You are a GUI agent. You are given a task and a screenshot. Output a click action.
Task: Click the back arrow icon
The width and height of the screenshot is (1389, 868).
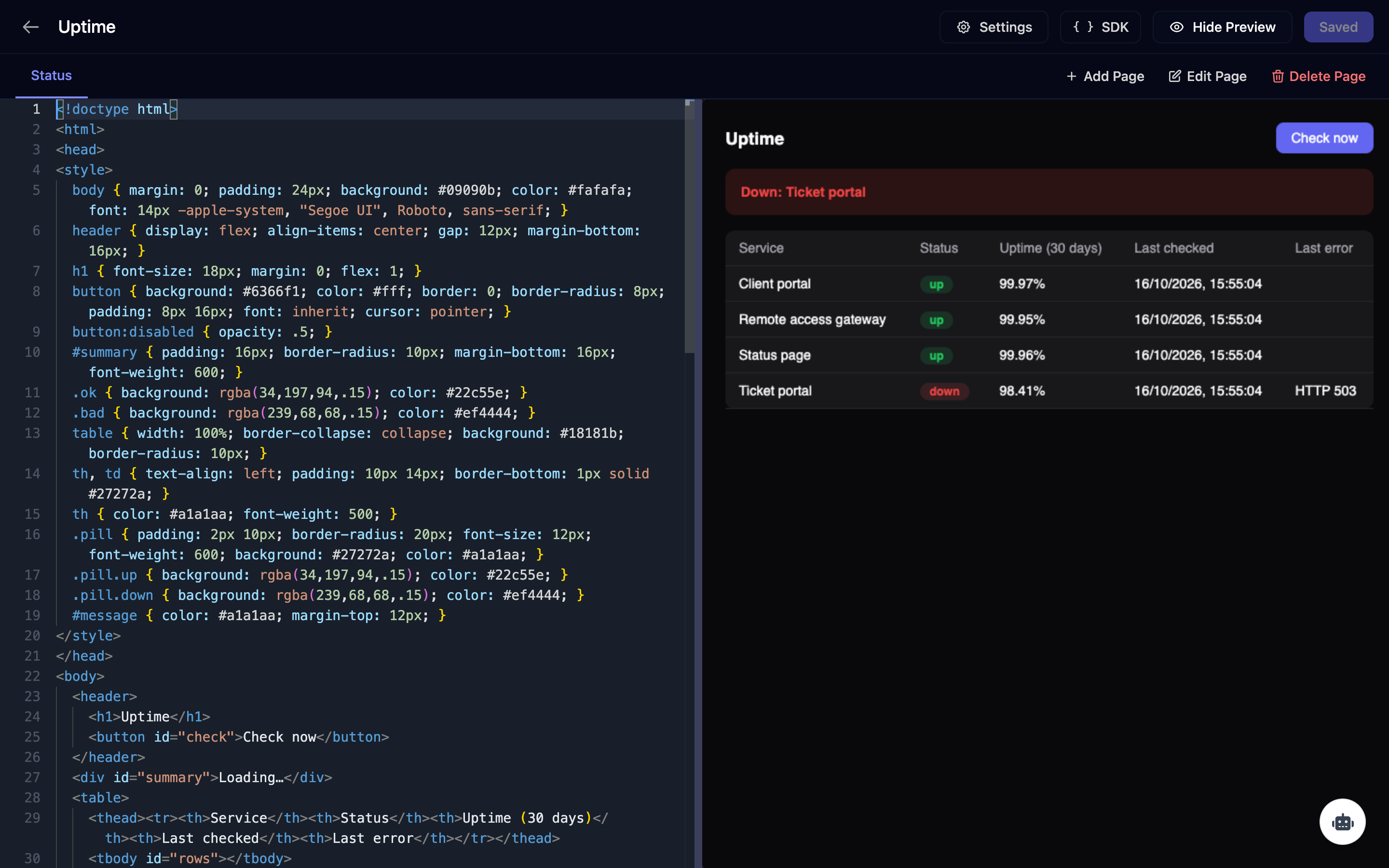[30, 27]
